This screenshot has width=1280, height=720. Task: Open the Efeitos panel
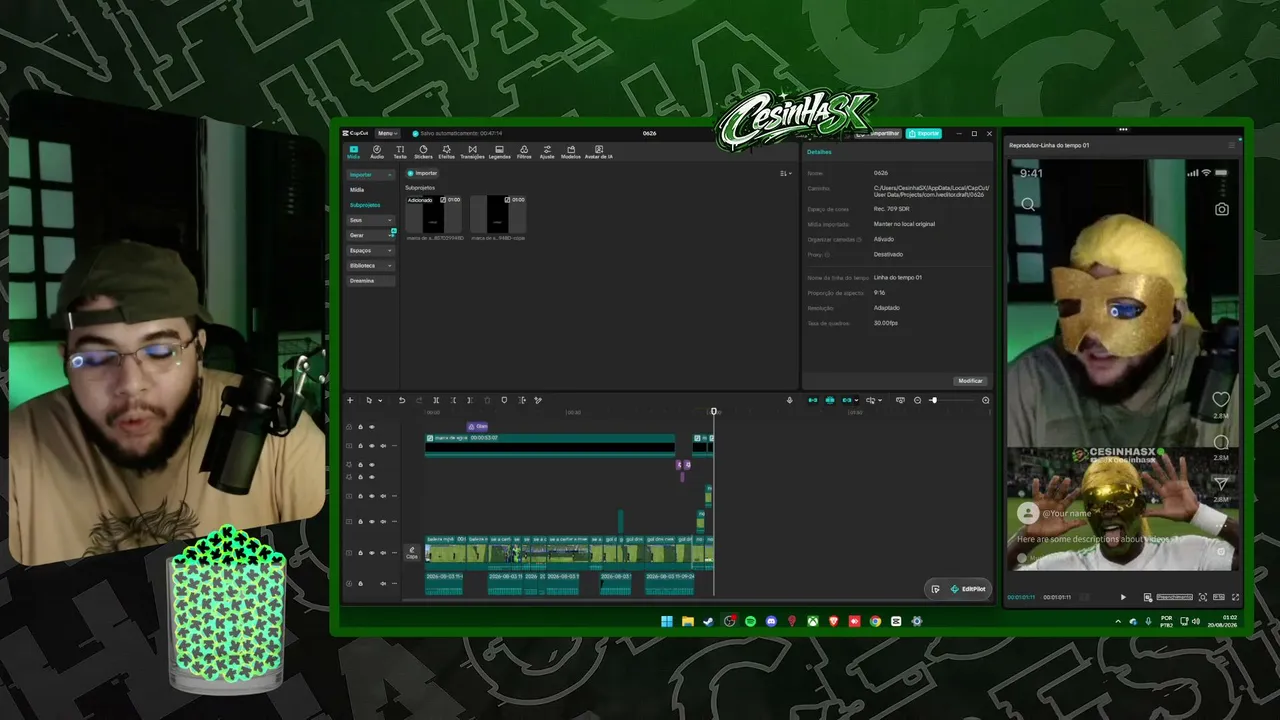pyautogui.click(x=446, y=152)
